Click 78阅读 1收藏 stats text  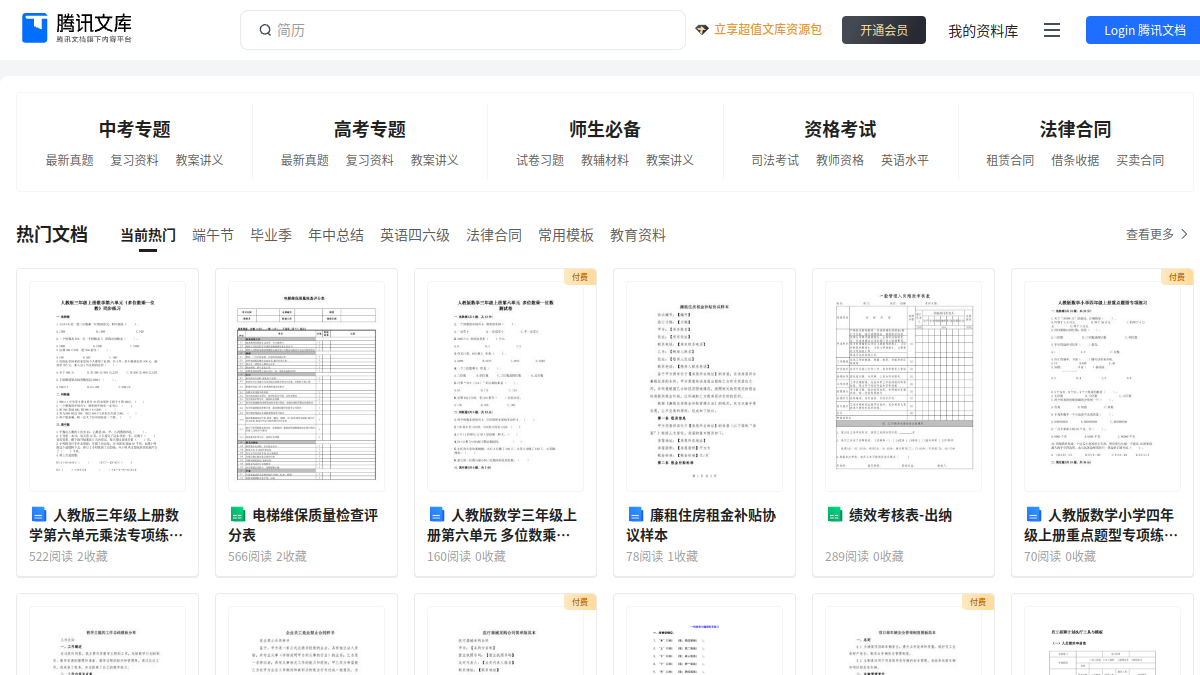[x=662, y=556]
